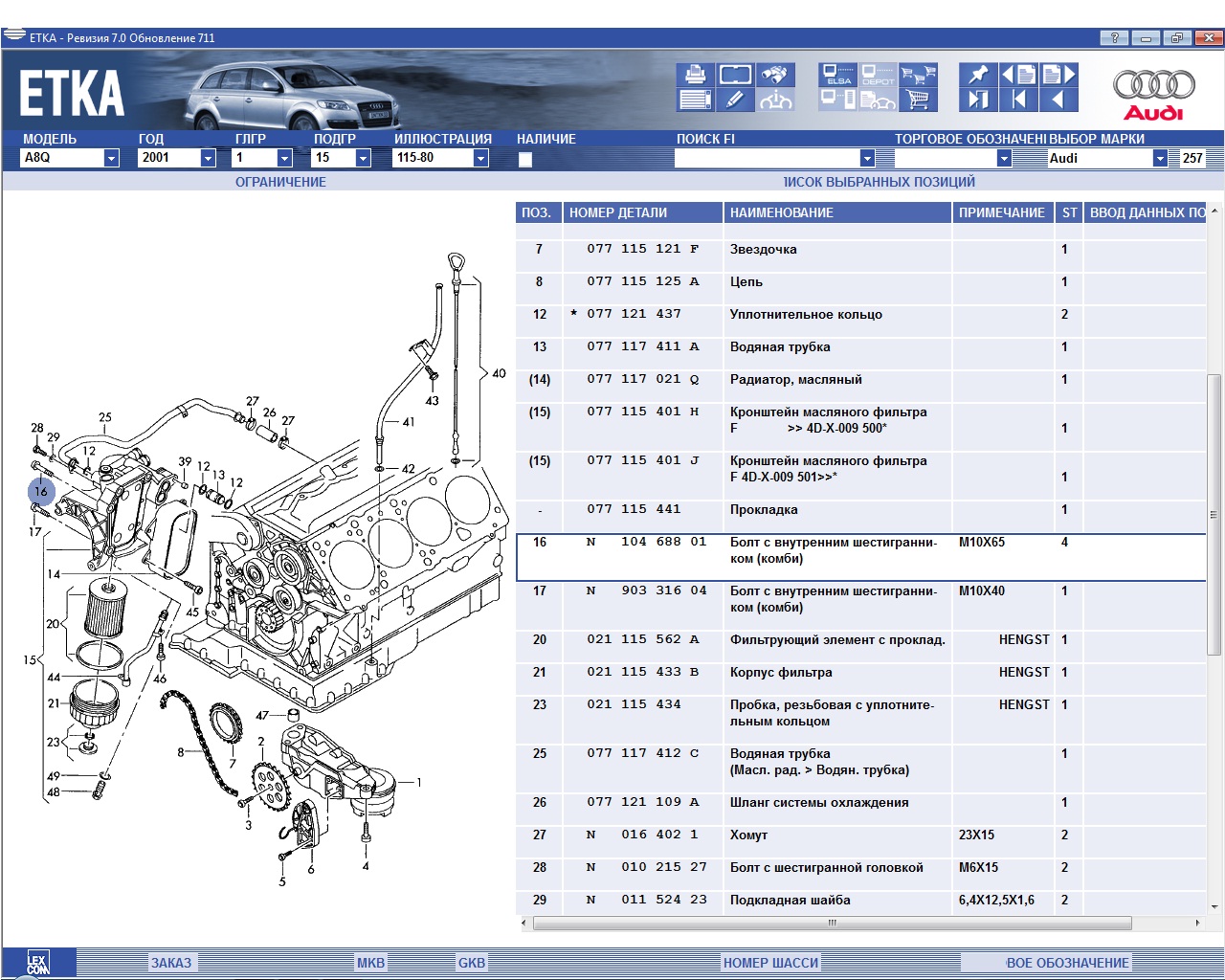Click the LexCom logo in the bottom corner
This screenshot has width=1225, height=980.
[x=38, y=964]
